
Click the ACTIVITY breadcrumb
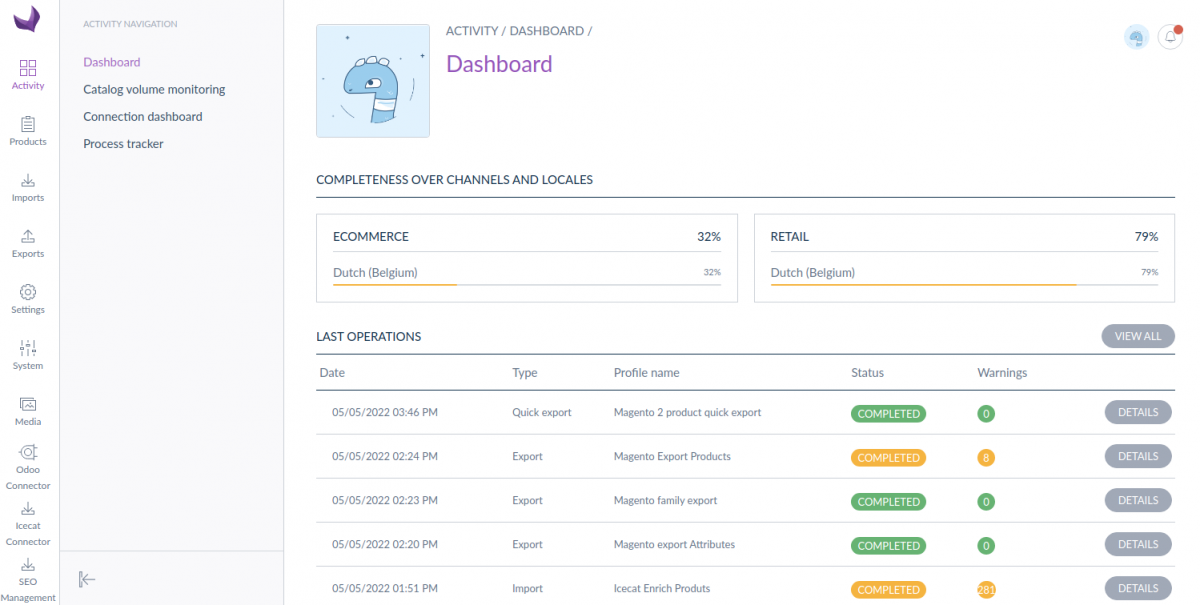[x=472, y=31]
